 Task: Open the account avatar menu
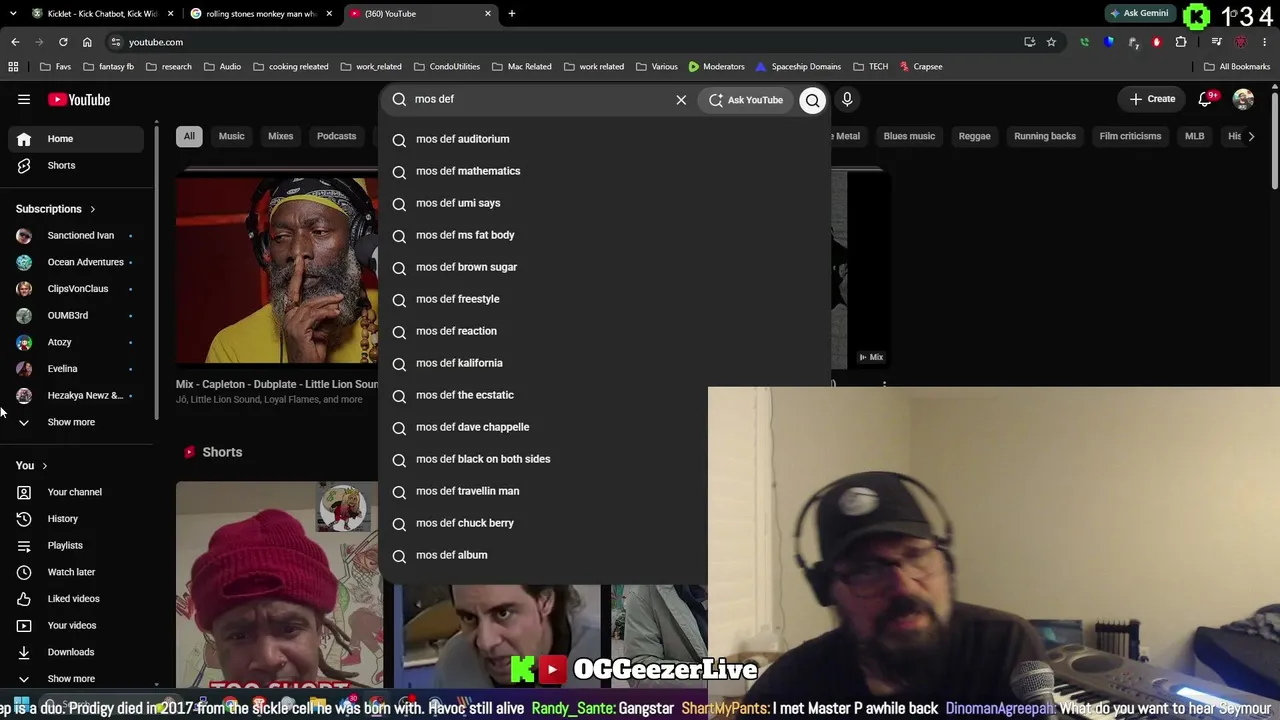[1243, 99]
